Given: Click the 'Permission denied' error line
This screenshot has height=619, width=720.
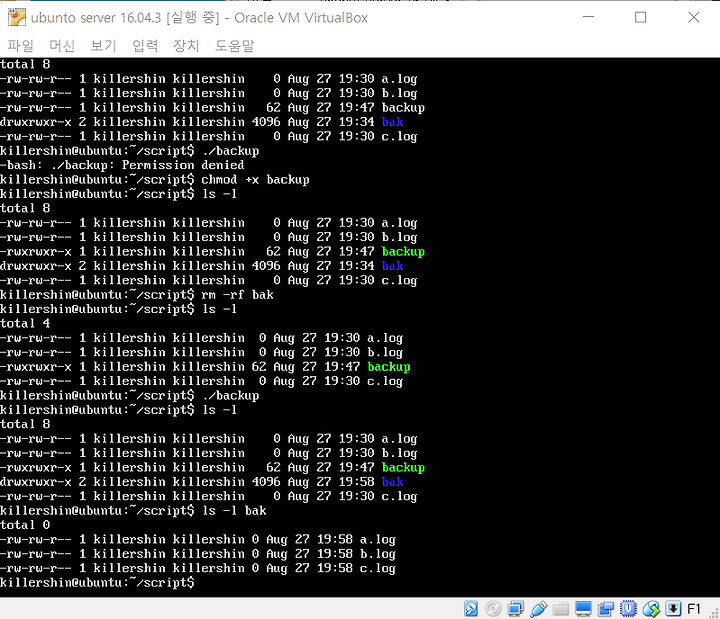Looking at the screenshot, I should click(x=122, y=165).
